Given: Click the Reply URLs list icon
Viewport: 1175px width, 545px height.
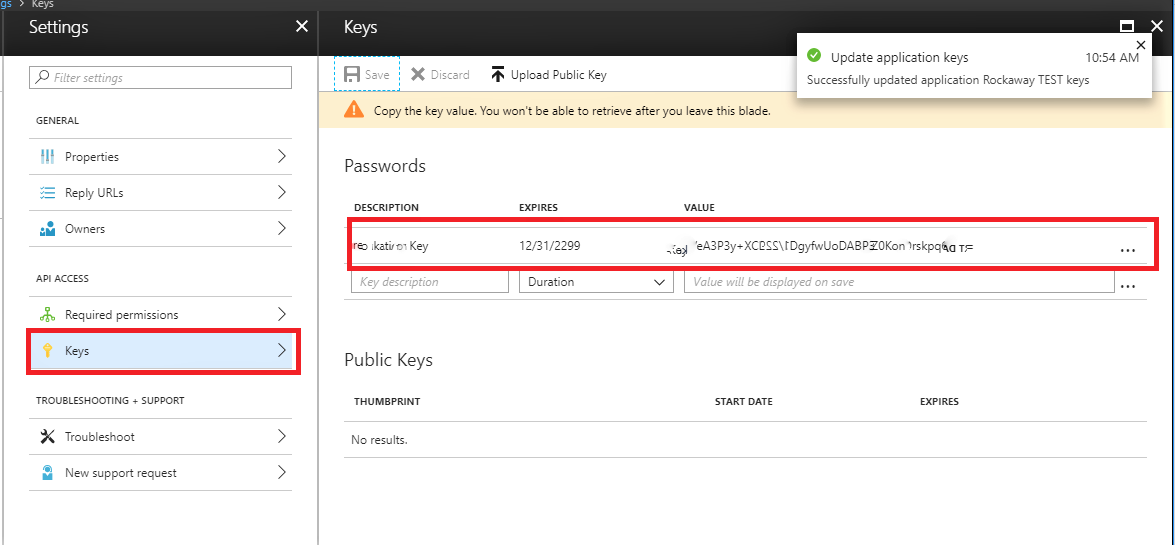Looking at the screenshot, I should pyautogui.click(x=47, y=193).
